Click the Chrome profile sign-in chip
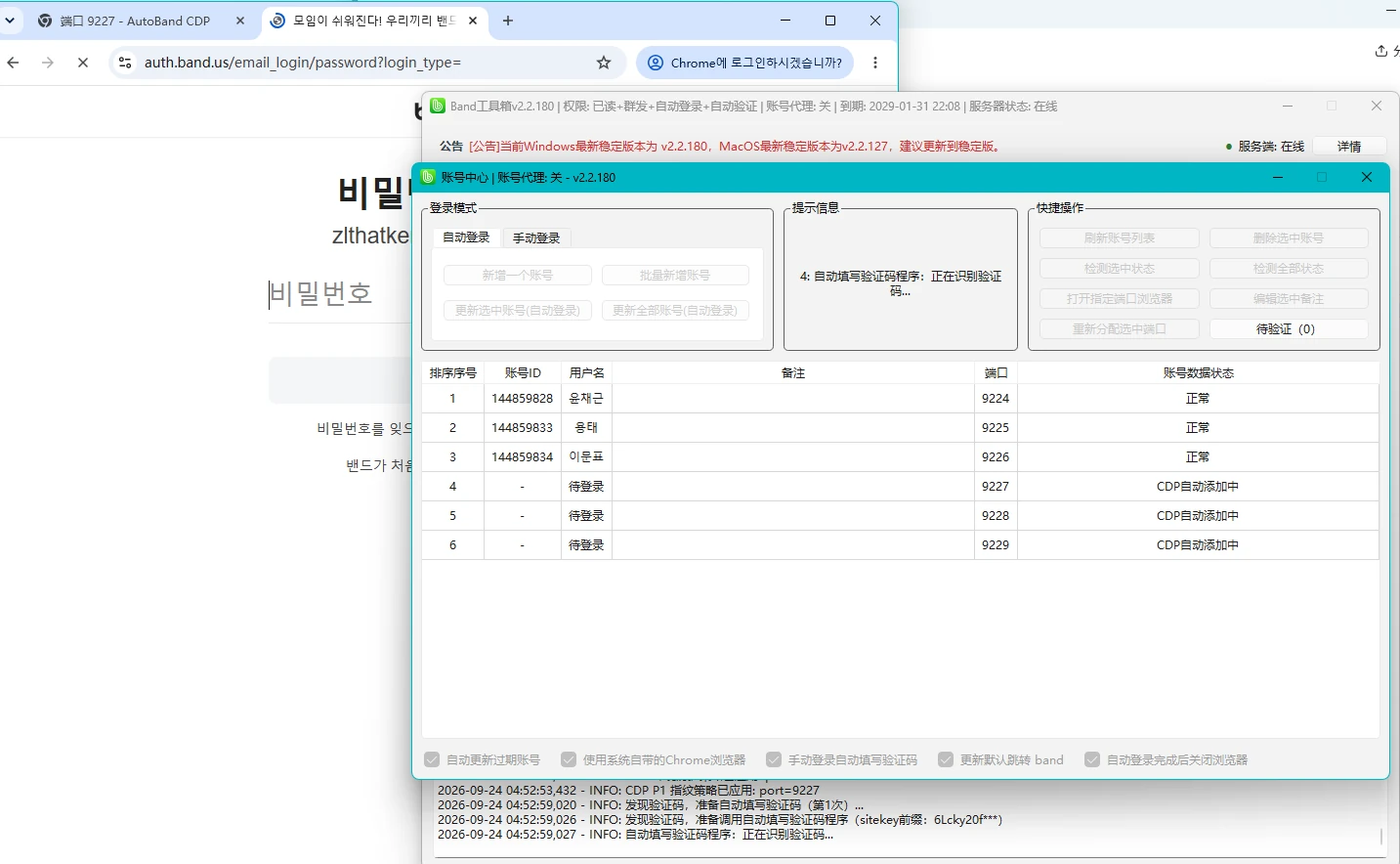This screenshot has width=1400, height=864. click(x=744, y=63)
